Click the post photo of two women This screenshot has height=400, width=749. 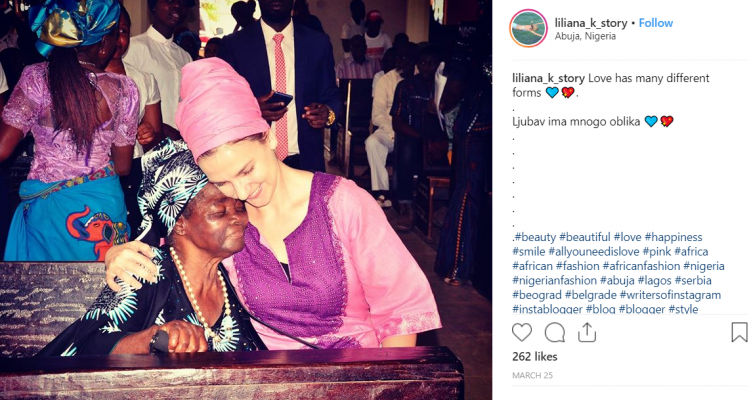pos(246,200)
